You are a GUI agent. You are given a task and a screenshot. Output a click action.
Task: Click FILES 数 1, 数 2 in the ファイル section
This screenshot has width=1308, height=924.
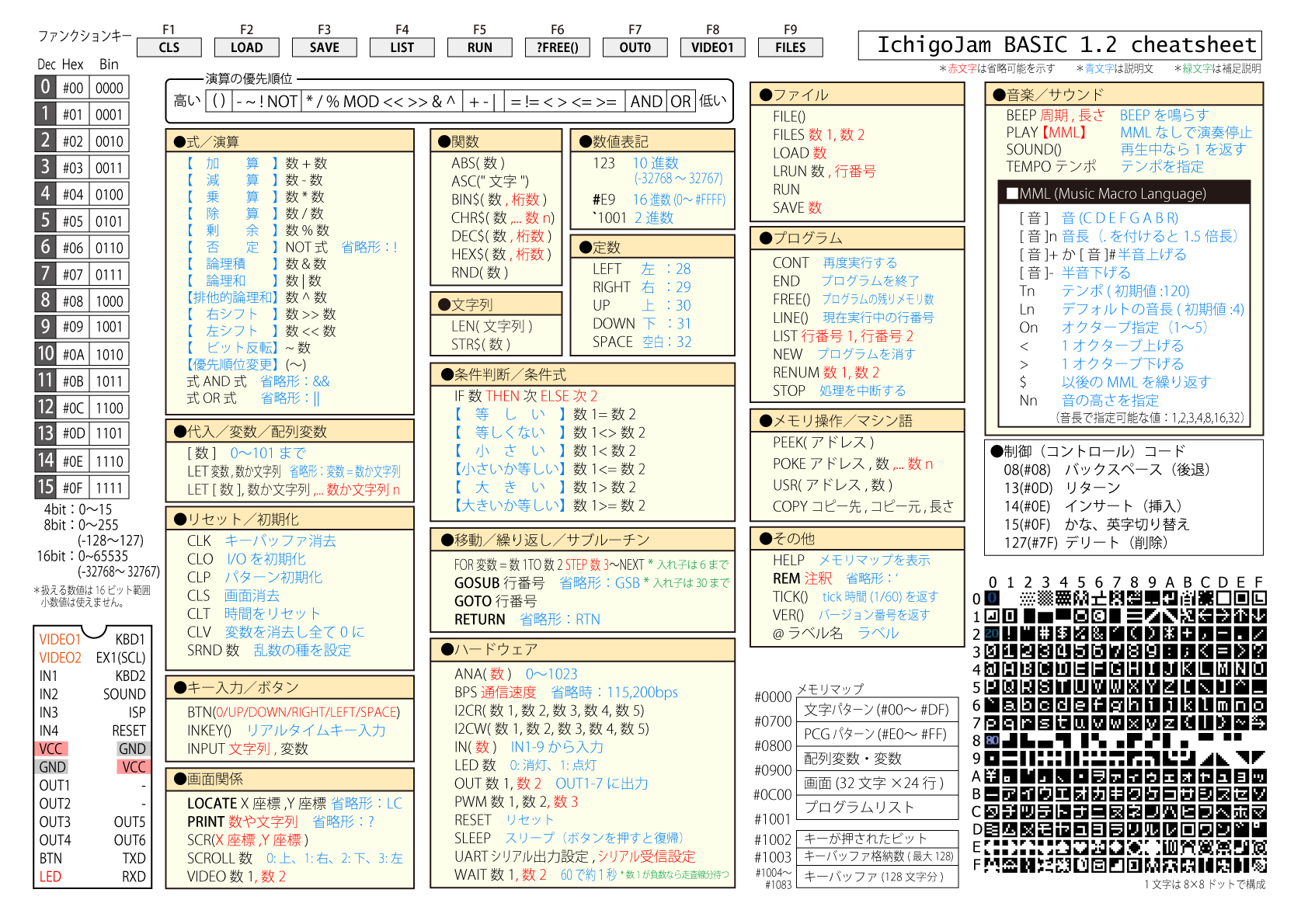819,135
